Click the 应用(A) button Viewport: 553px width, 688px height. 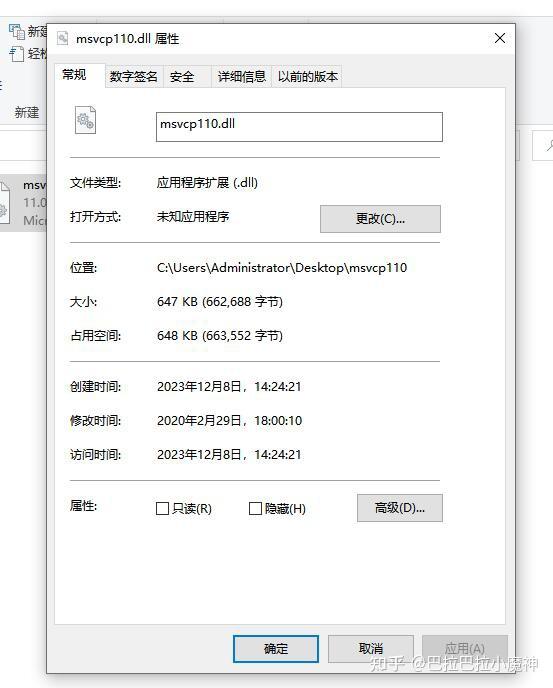(x=464, y=649)
